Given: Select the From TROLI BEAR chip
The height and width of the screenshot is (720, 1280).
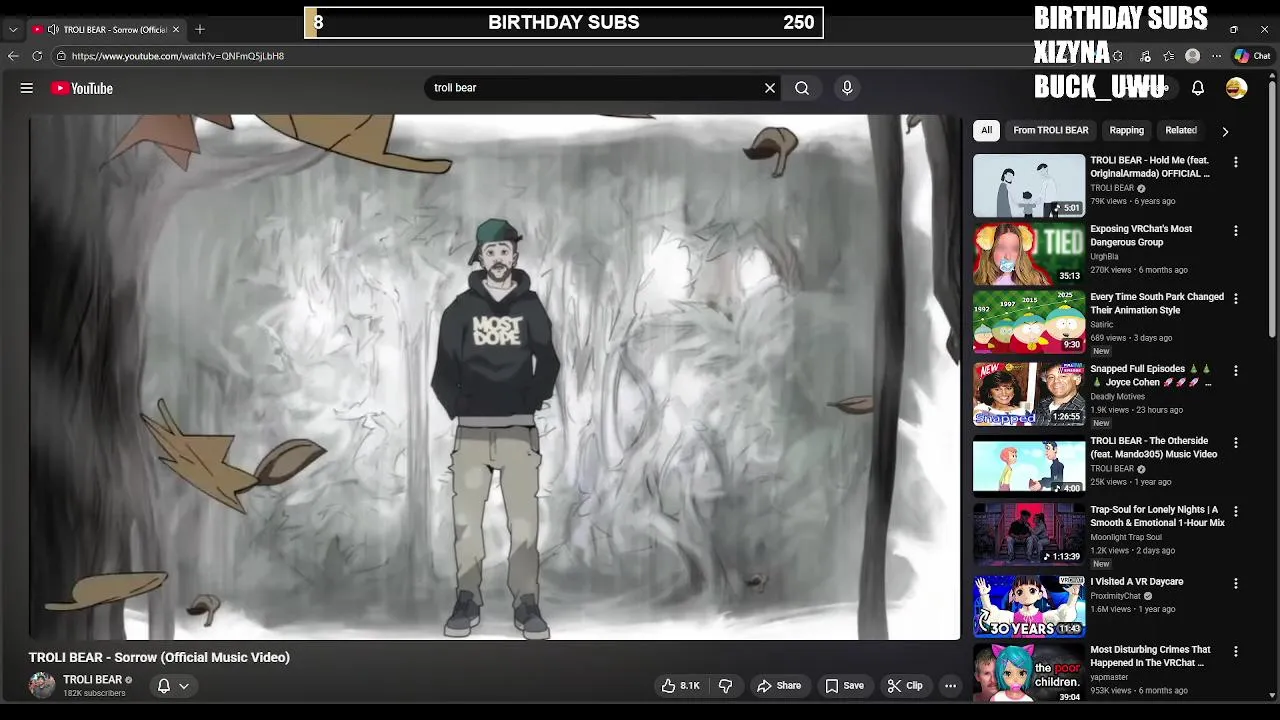Looking at the screenshot, I should point(1050,130).
